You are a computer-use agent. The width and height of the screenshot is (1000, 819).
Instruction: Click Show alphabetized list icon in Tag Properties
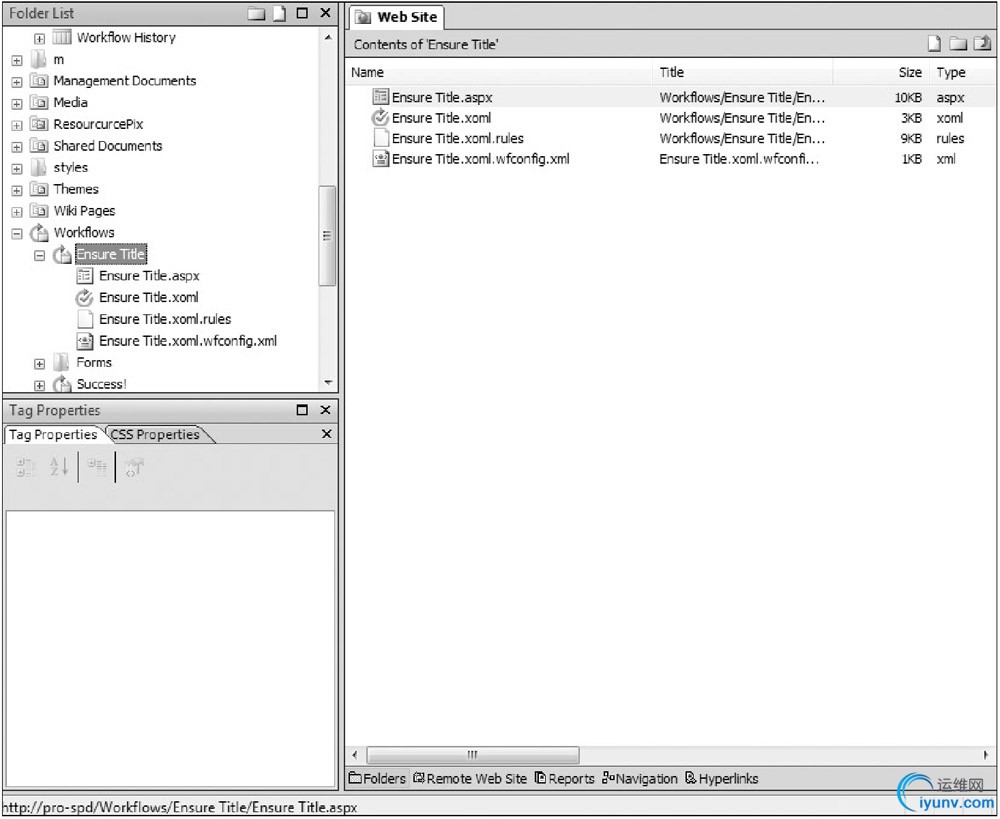(59, 467)
